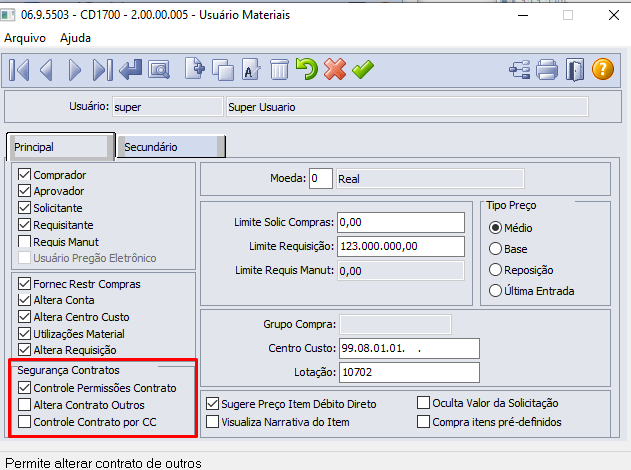631x470 pixels.
Task: Toggle Fornec Restr Compras checkbox
Action: tap(25, 284)
